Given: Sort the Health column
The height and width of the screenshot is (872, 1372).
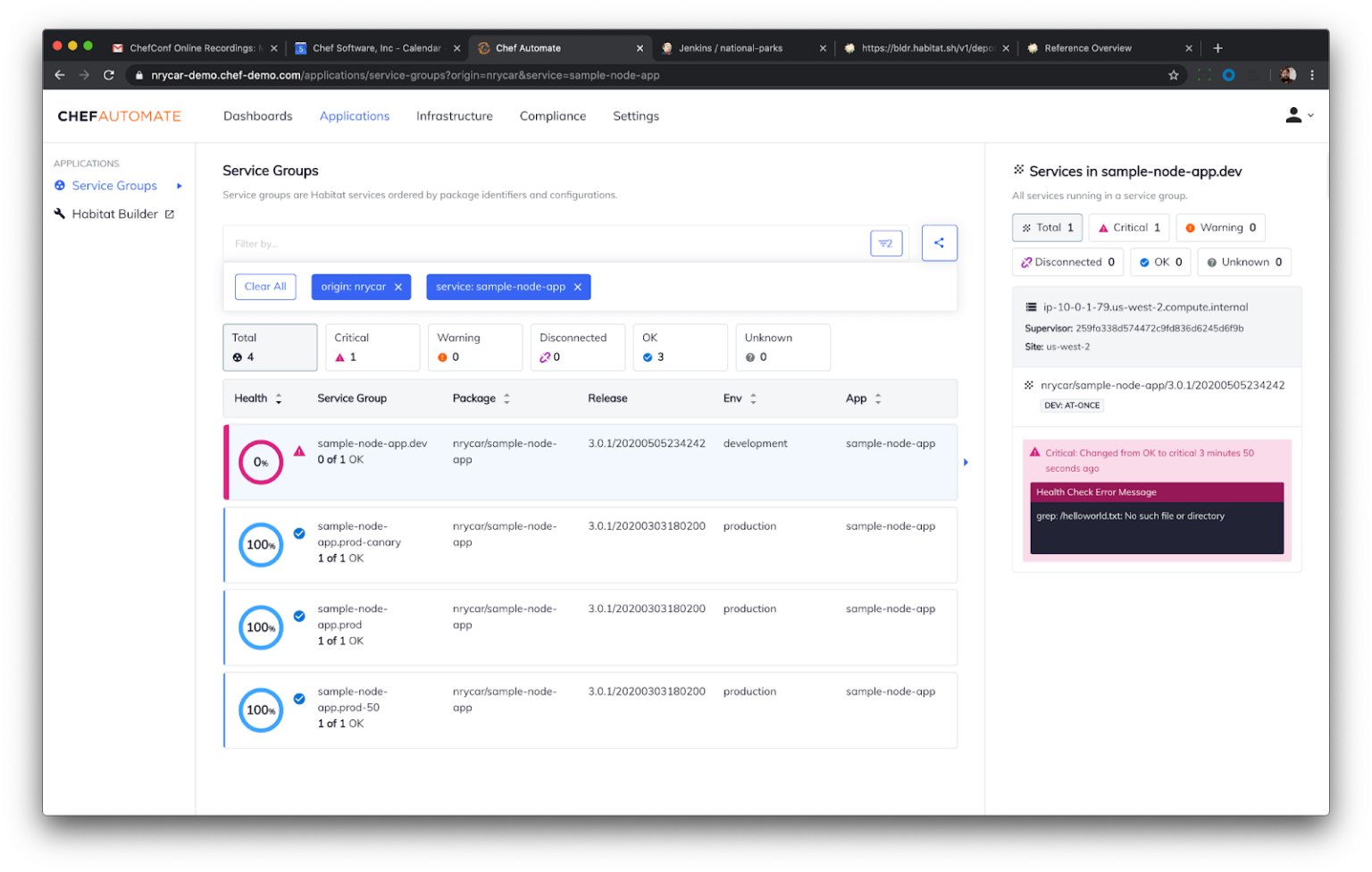Looking at the screenshot, I should pyautogui.click(x=278, y=398).
